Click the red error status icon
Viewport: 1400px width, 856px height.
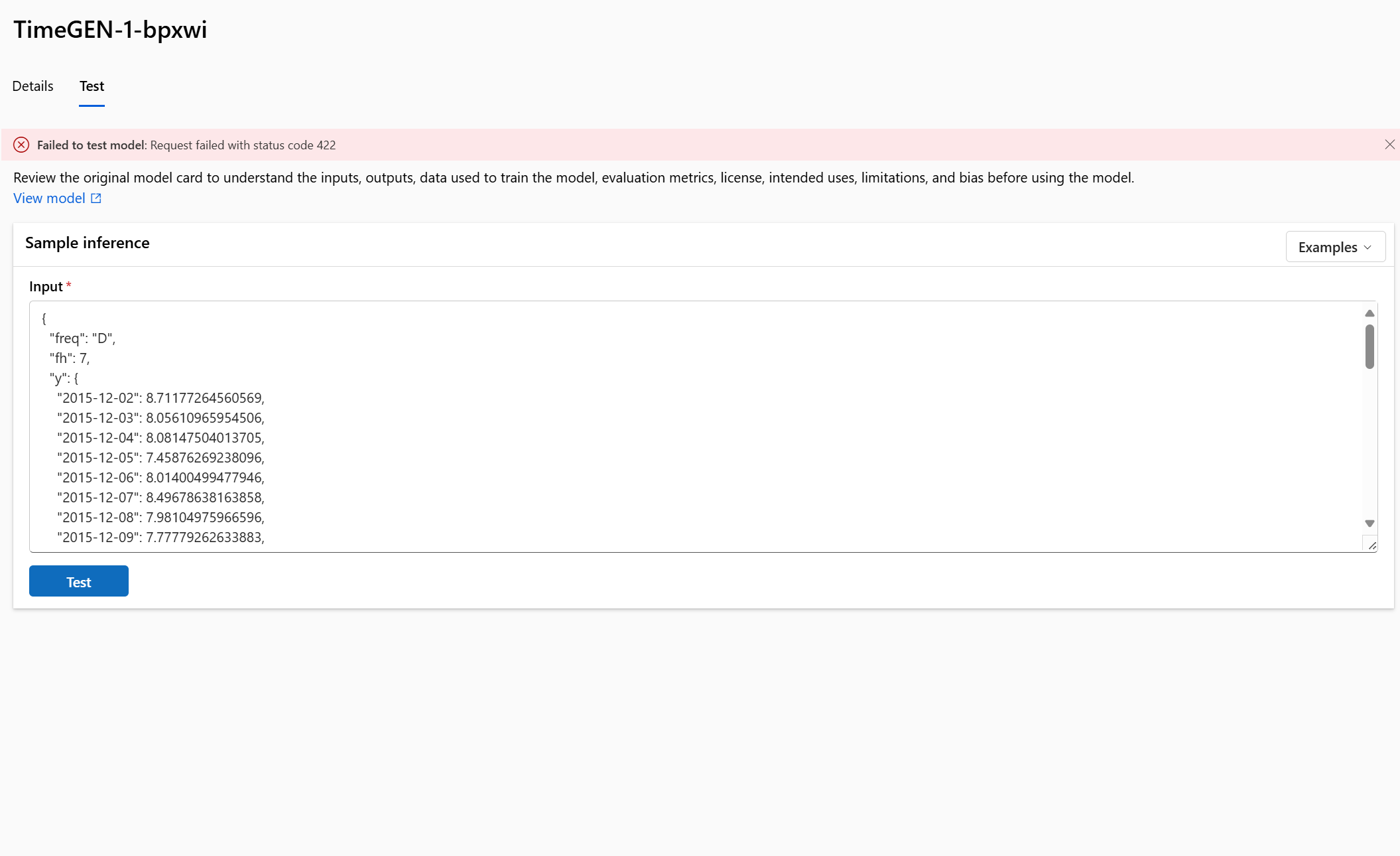tap(21, 145)
